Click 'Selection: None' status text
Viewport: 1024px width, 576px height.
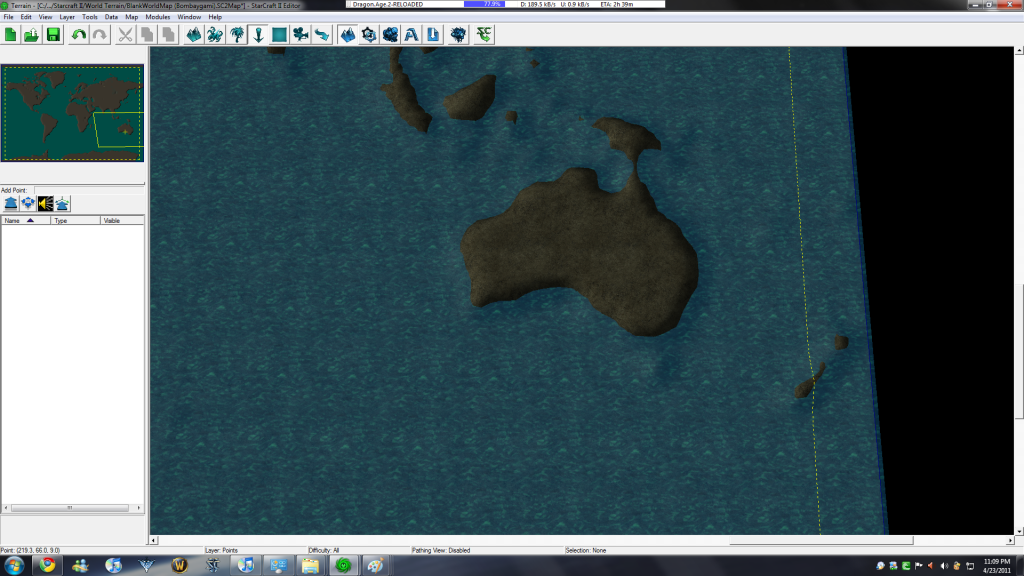click(586, 551)
